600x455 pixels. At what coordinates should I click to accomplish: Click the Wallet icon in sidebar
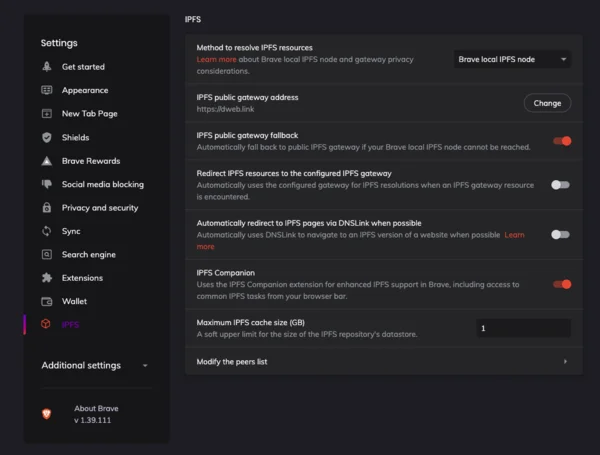(47, 302)
